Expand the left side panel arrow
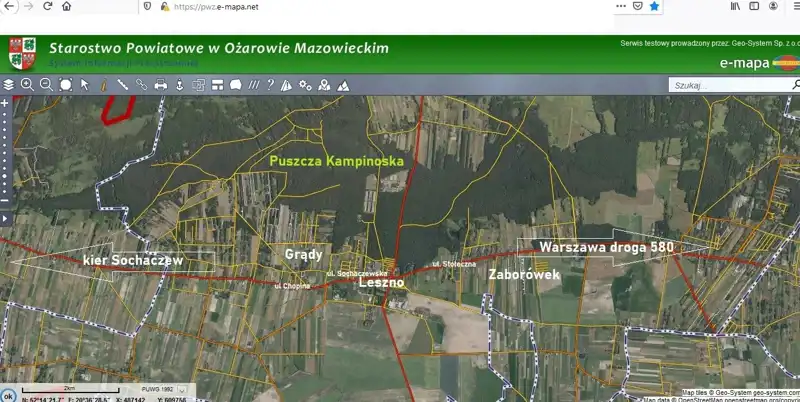800x402 pixels. coord(5,218)
